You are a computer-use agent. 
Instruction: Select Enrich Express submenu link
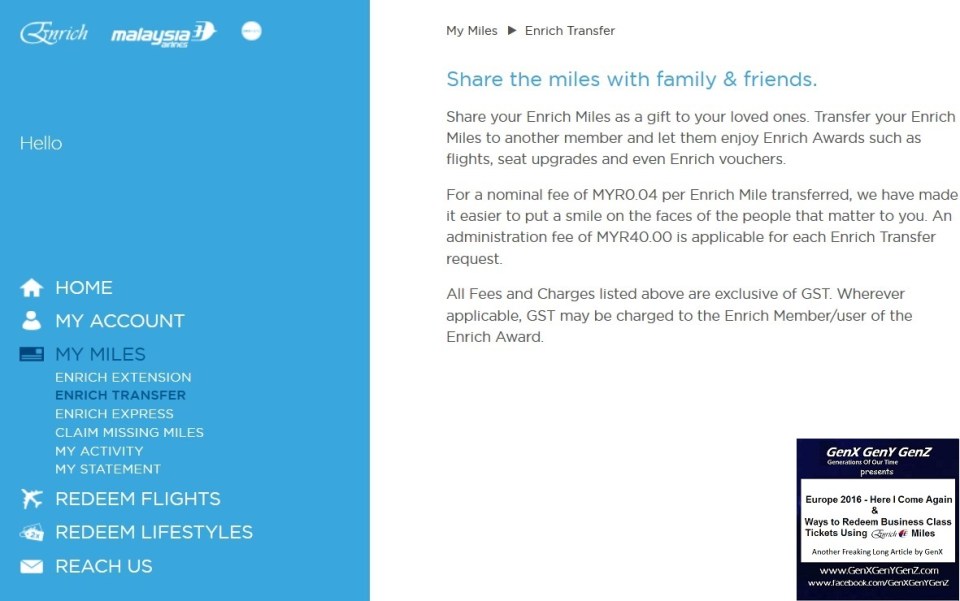coord(114,414)
